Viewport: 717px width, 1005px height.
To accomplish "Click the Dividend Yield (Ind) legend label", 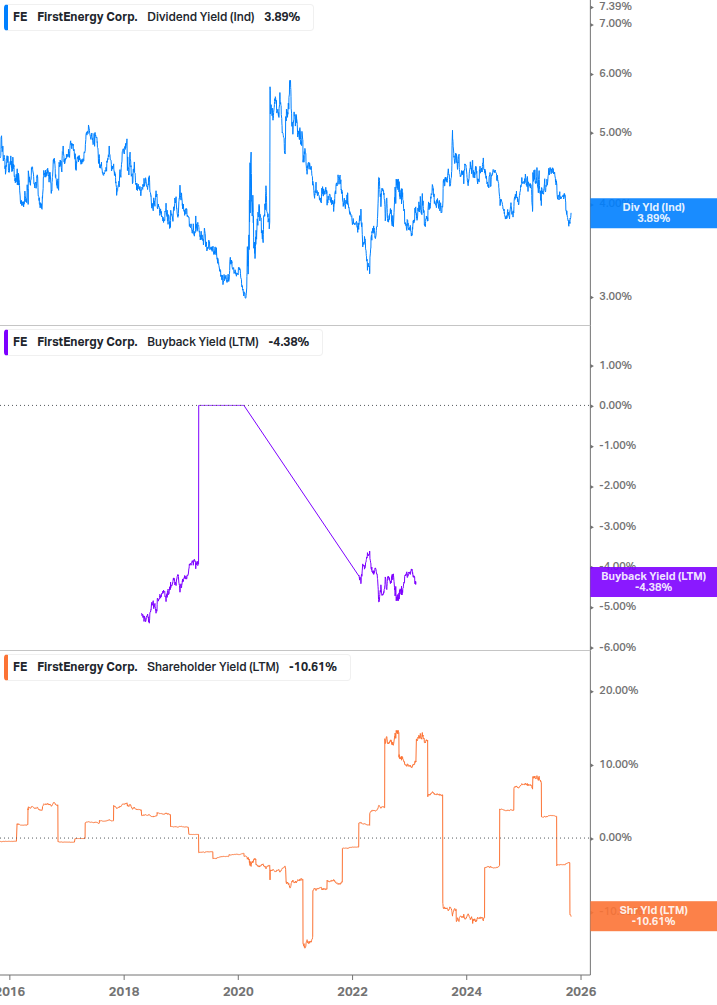I will pyautogui.click(x=201, y=17).
